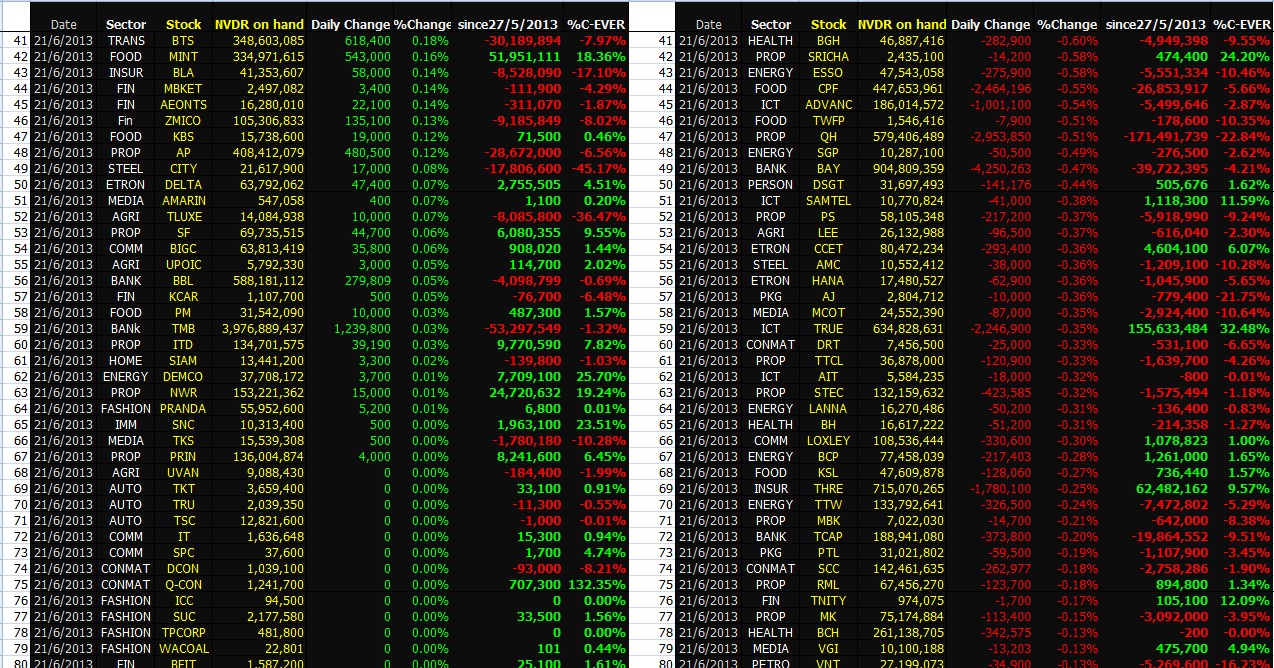Screen dimensions: 1274x668
Task: Select the 715,070,265 cell for THRE
Action: click(907, 489)
